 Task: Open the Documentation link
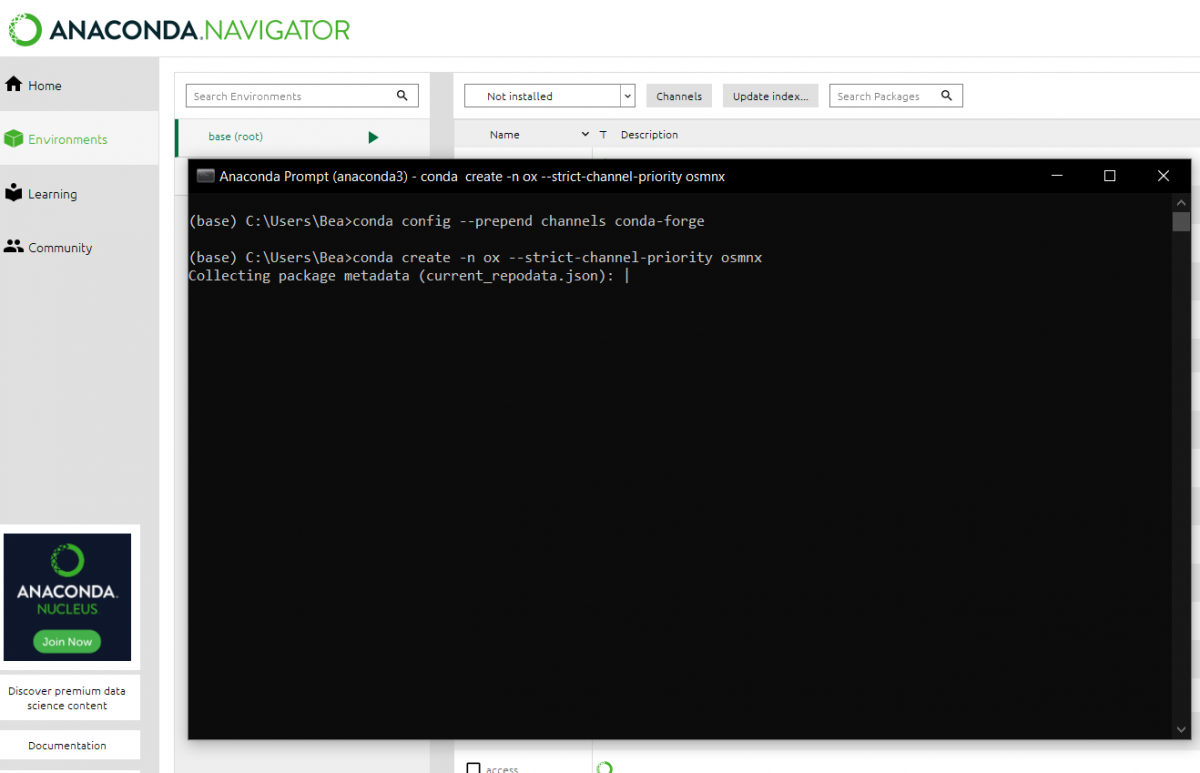point(67,745)
